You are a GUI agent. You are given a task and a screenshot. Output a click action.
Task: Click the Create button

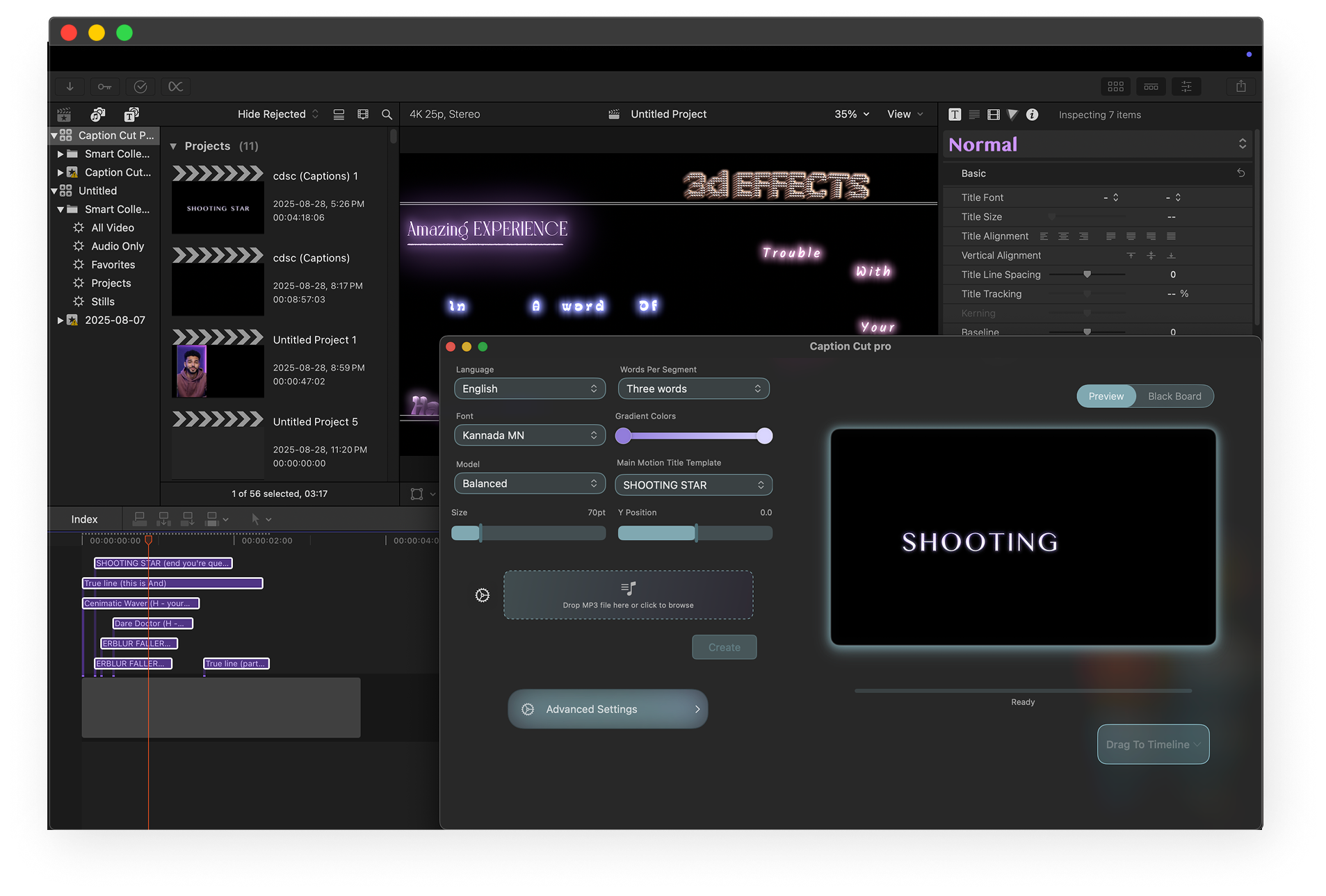(x=724, y=647)
